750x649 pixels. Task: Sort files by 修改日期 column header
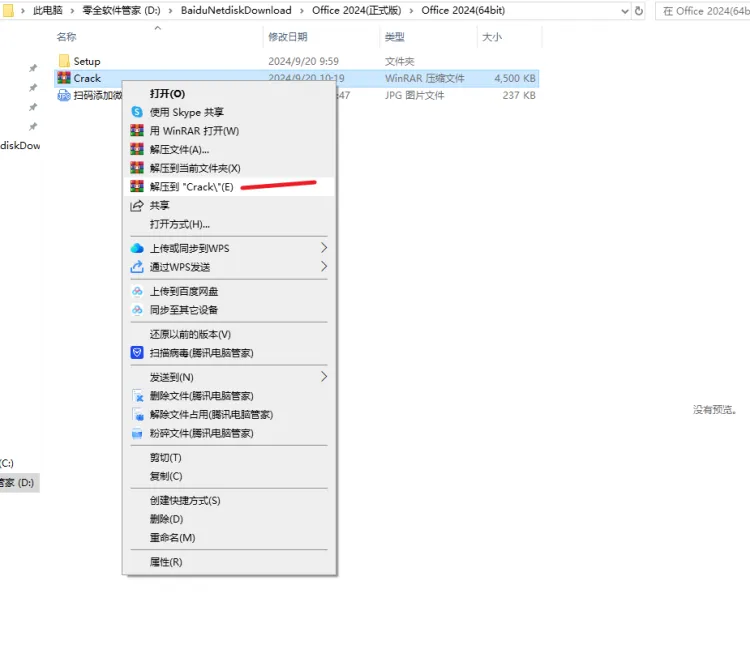[287, 37]
